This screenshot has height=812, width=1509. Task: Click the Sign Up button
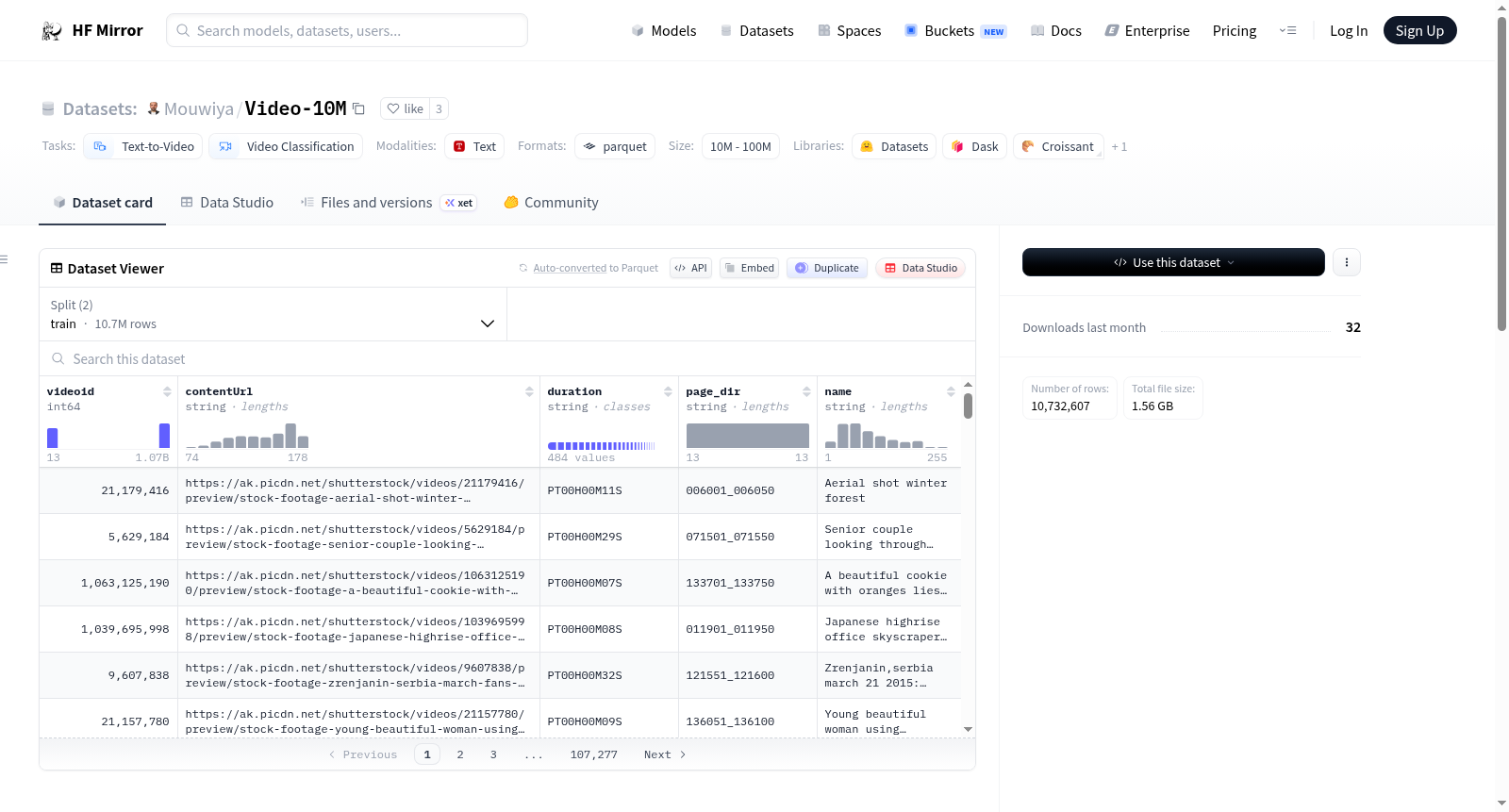tap(1419, 31)
